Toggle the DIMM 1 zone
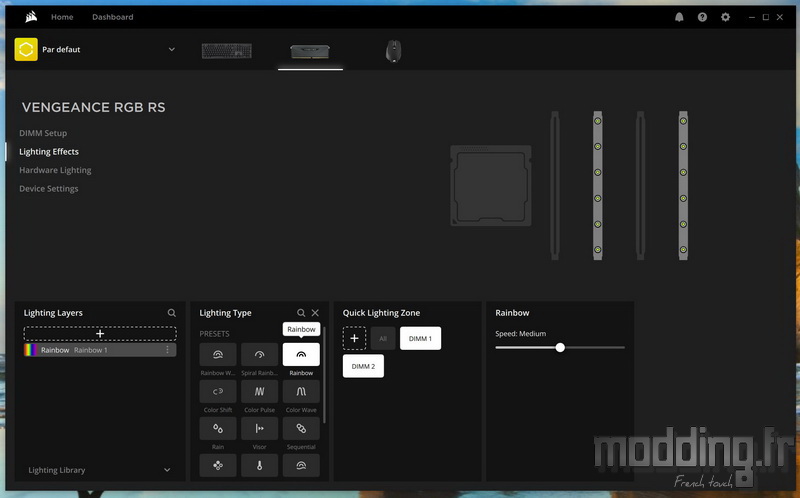The width and height of the screenshot is (800, 498). click(420, 338)
